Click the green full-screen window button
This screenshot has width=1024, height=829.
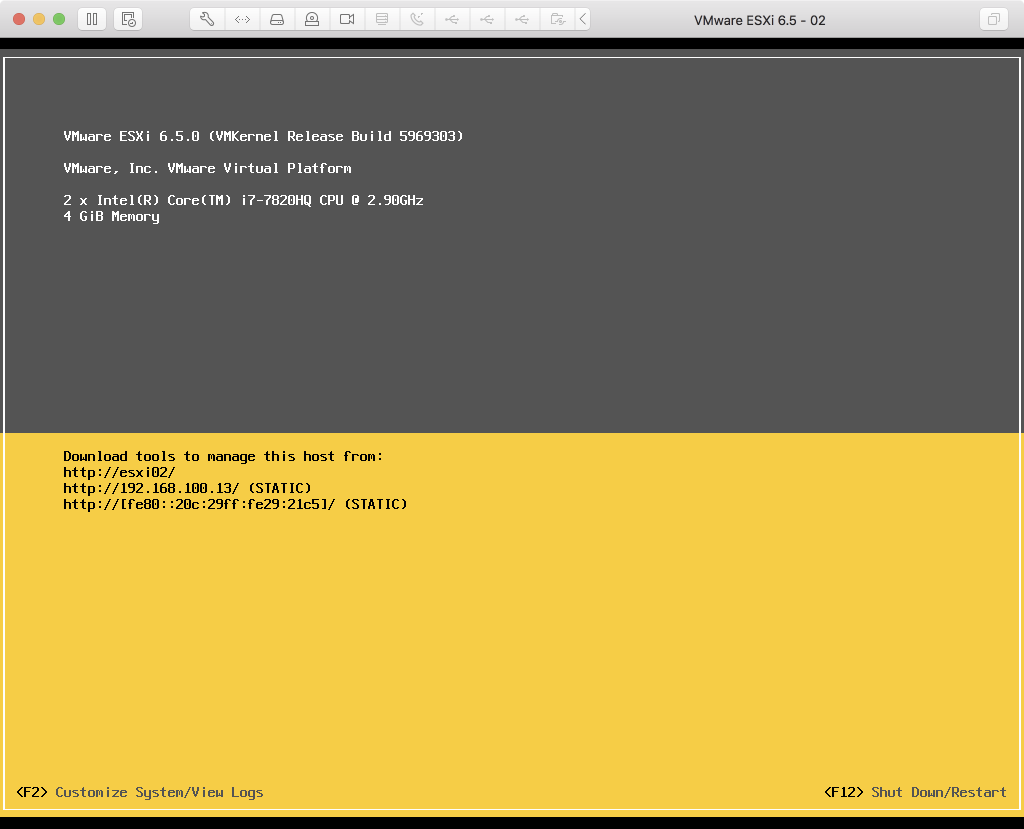click(x=59, y=19)
